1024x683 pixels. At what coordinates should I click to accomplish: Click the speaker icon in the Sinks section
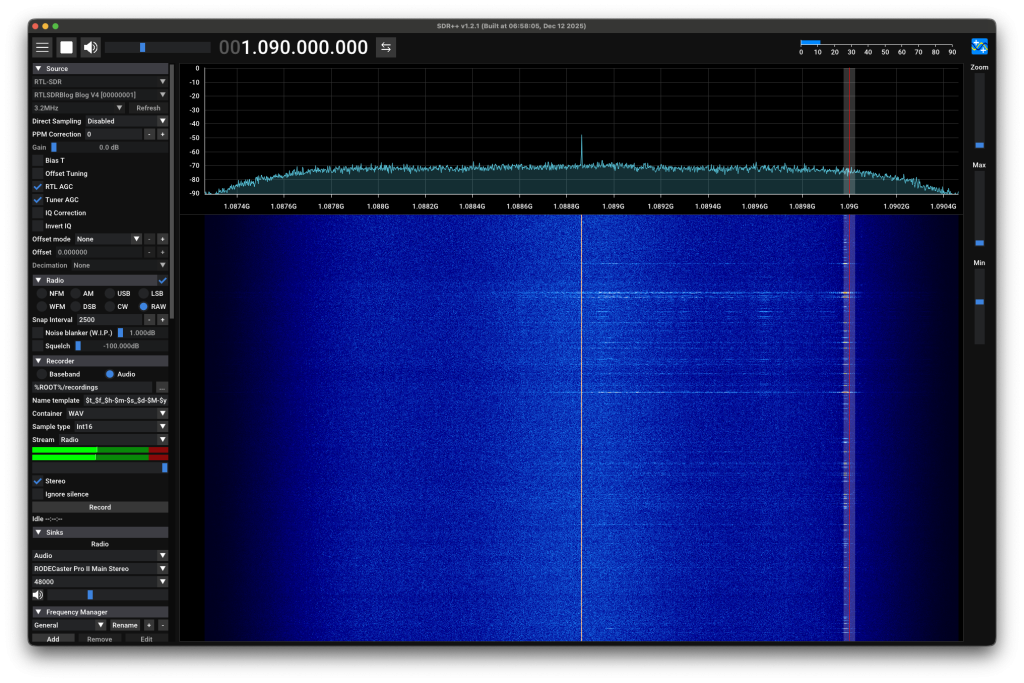coord(38,594)
